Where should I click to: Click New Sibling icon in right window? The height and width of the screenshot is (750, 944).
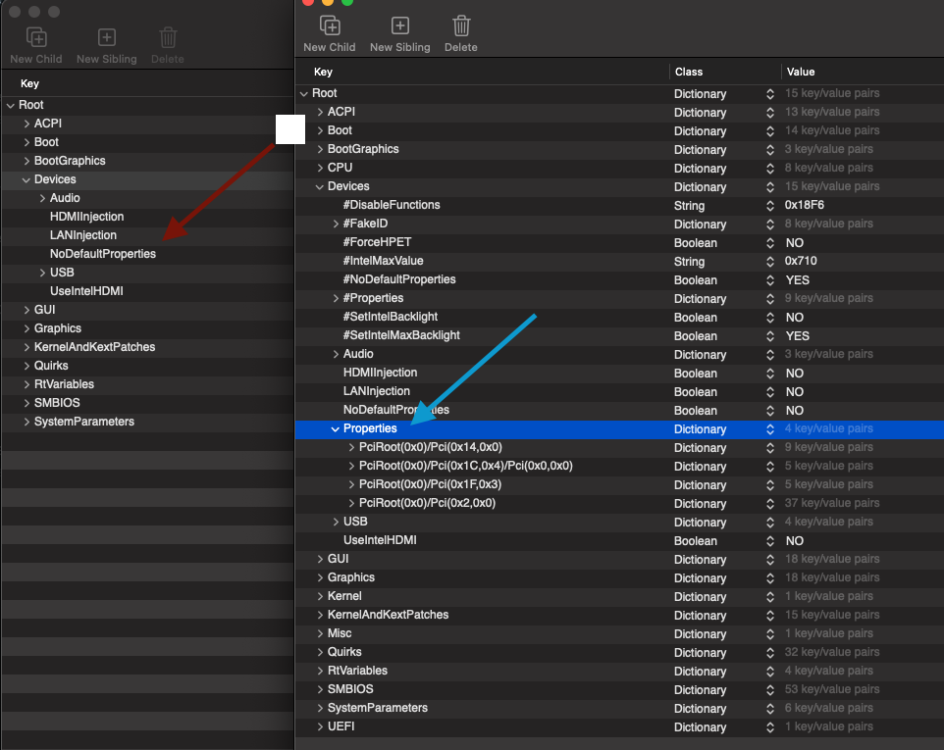click(400, 26)
